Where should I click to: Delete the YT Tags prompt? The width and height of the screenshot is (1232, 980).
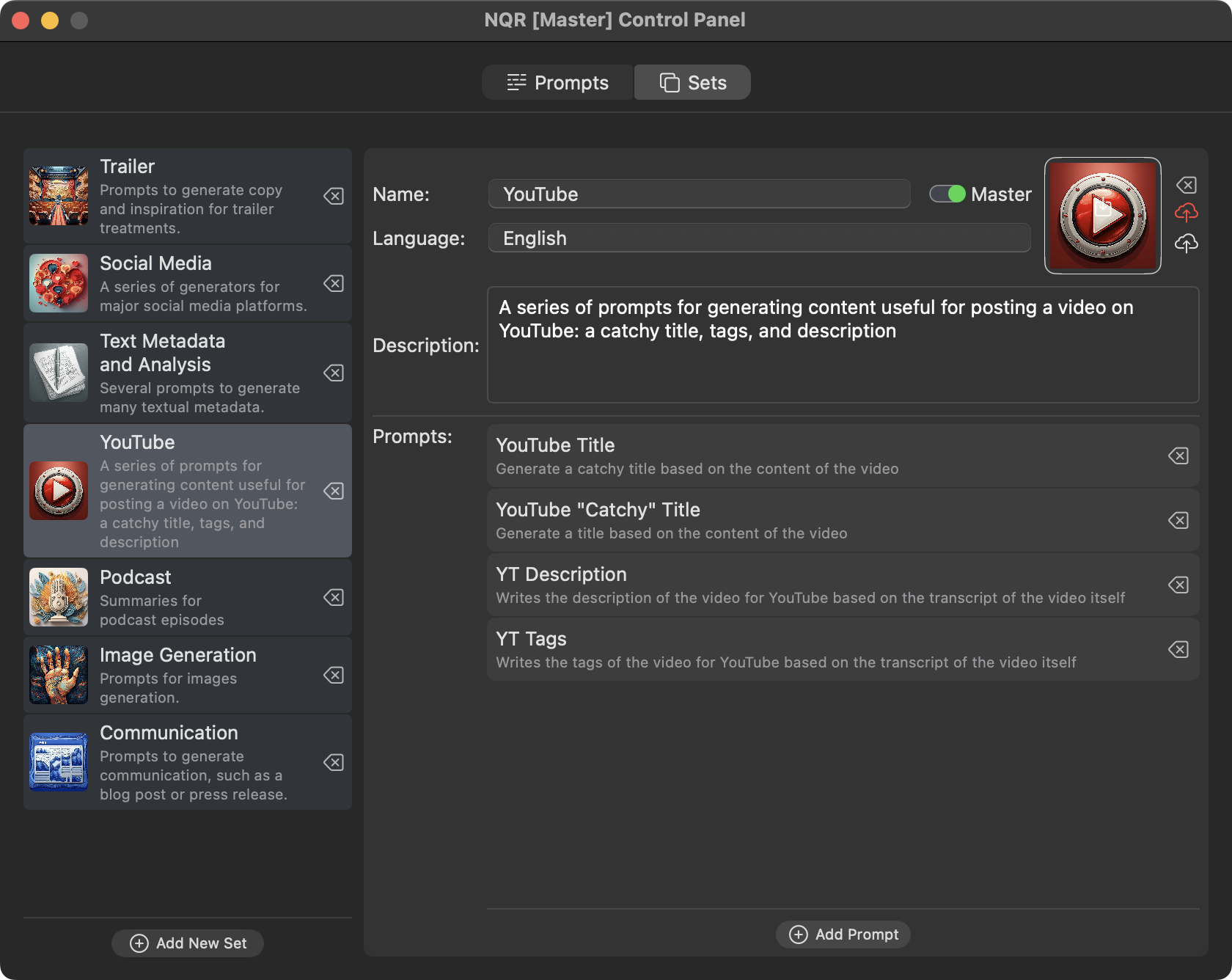[1178, 650]
